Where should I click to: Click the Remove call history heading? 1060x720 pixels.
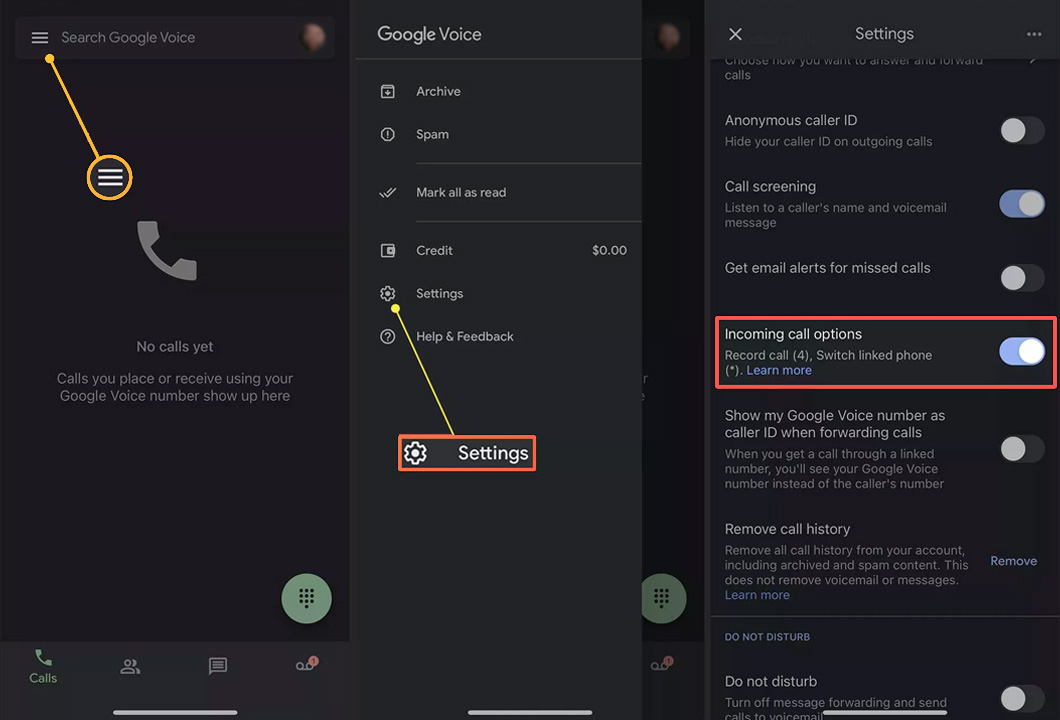(x=788, y=529)
